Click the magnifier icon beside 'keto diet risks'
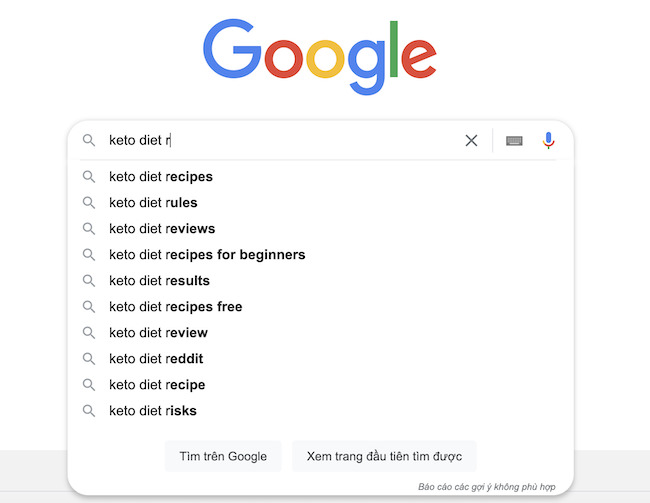The height and width of the screenshot is (503, 650). 89,411
